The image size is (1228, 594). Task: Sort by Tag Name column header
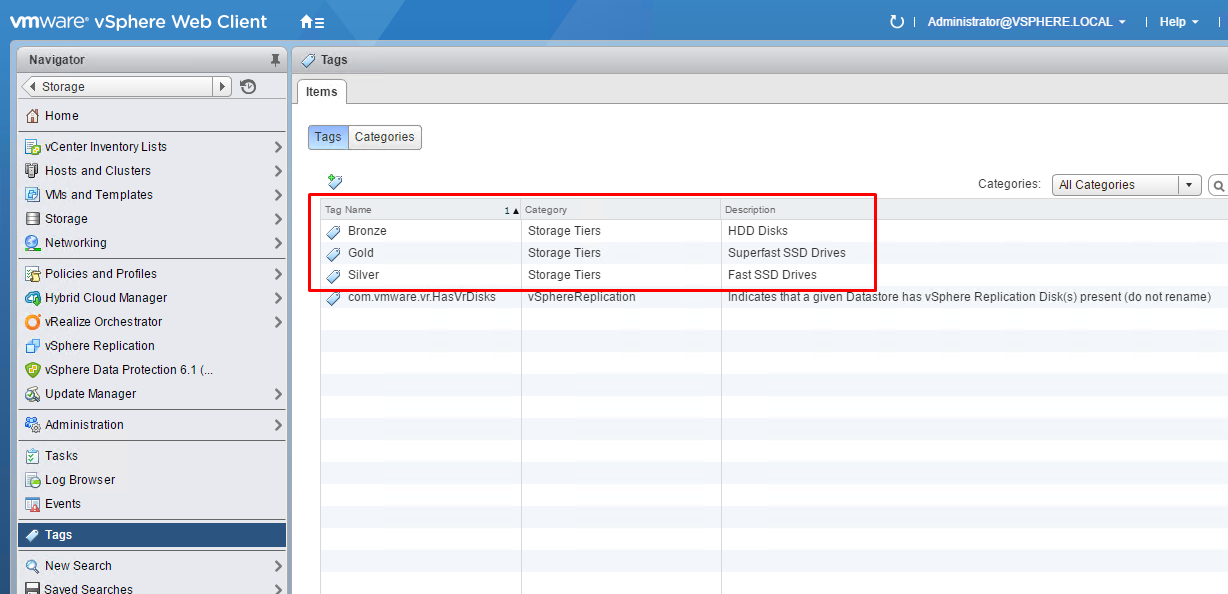point(421,210)
